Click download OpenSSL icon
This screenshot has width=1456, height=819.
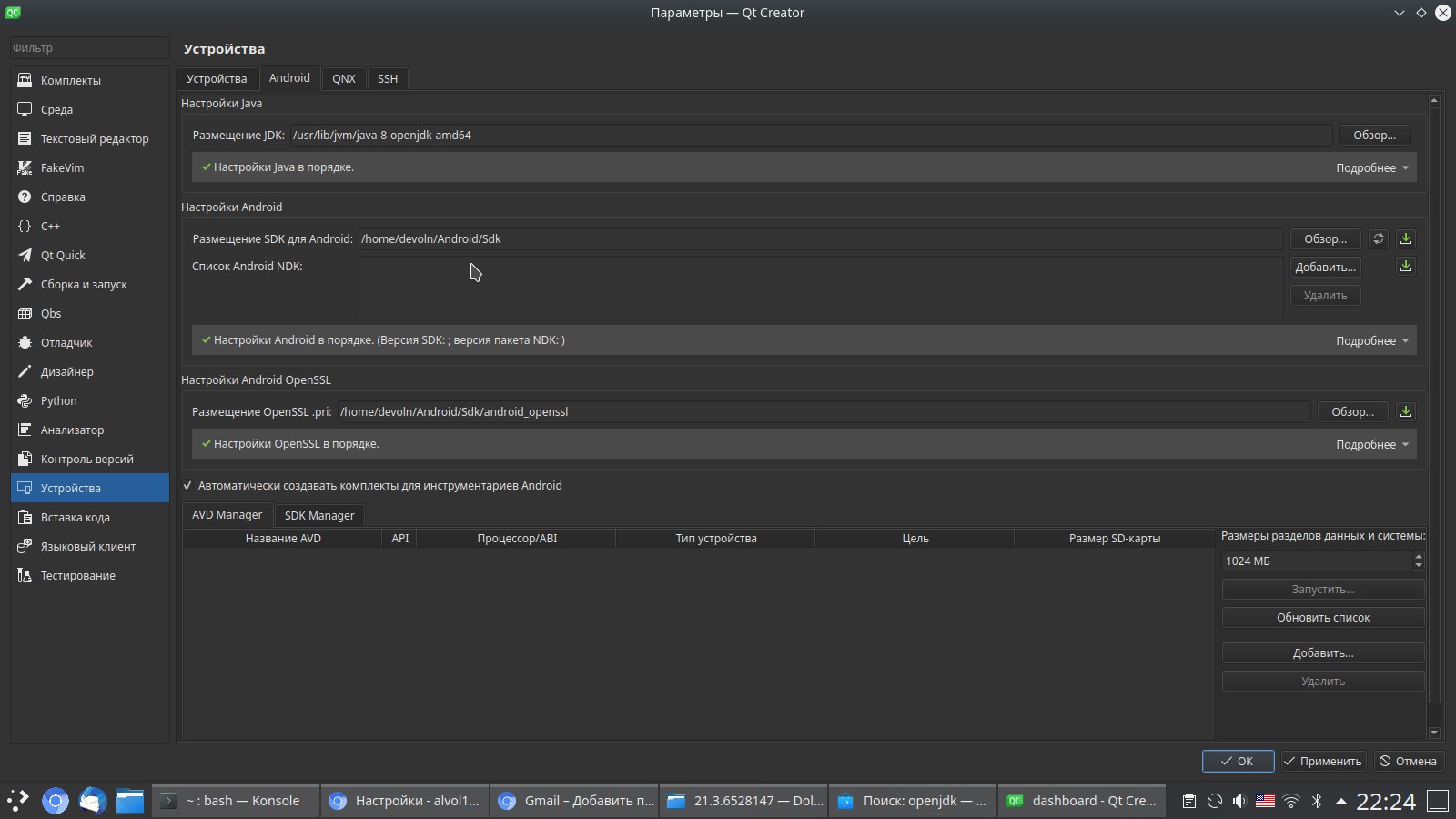pyautogui.click(x=1406, y=411)
